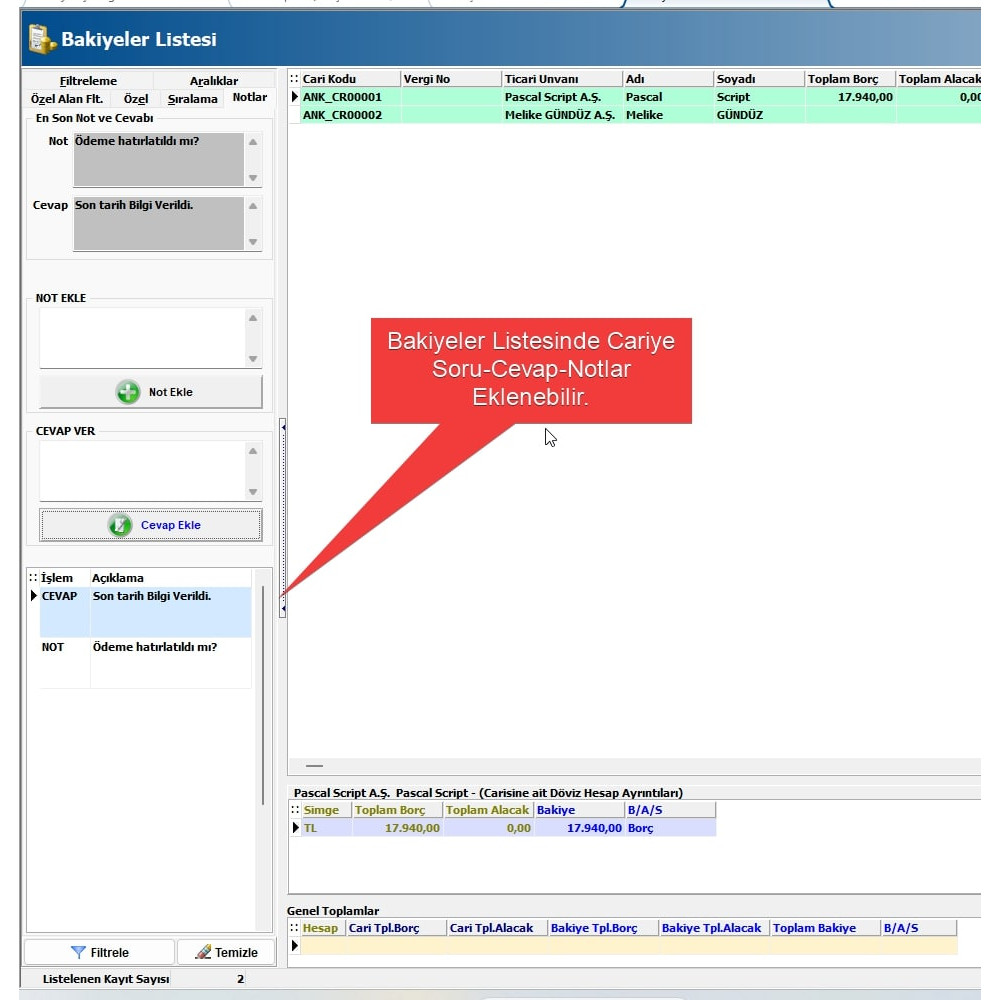The image size is (1000, 1000).
Task: Open the Filtreleme tab
Action: click(x=88, y=81)
